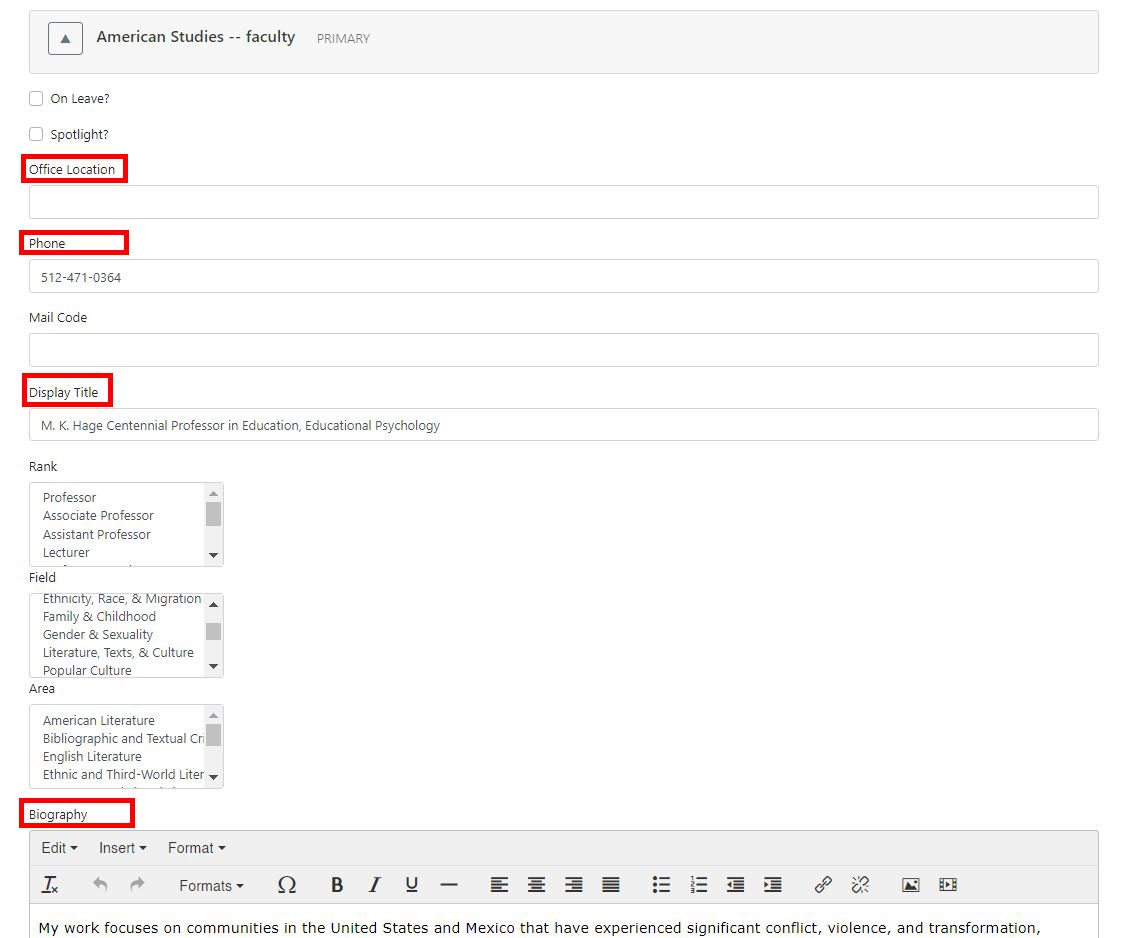Create a bulleted list
This screenshot has height=938, width=1130.
(x=661, y=885)
